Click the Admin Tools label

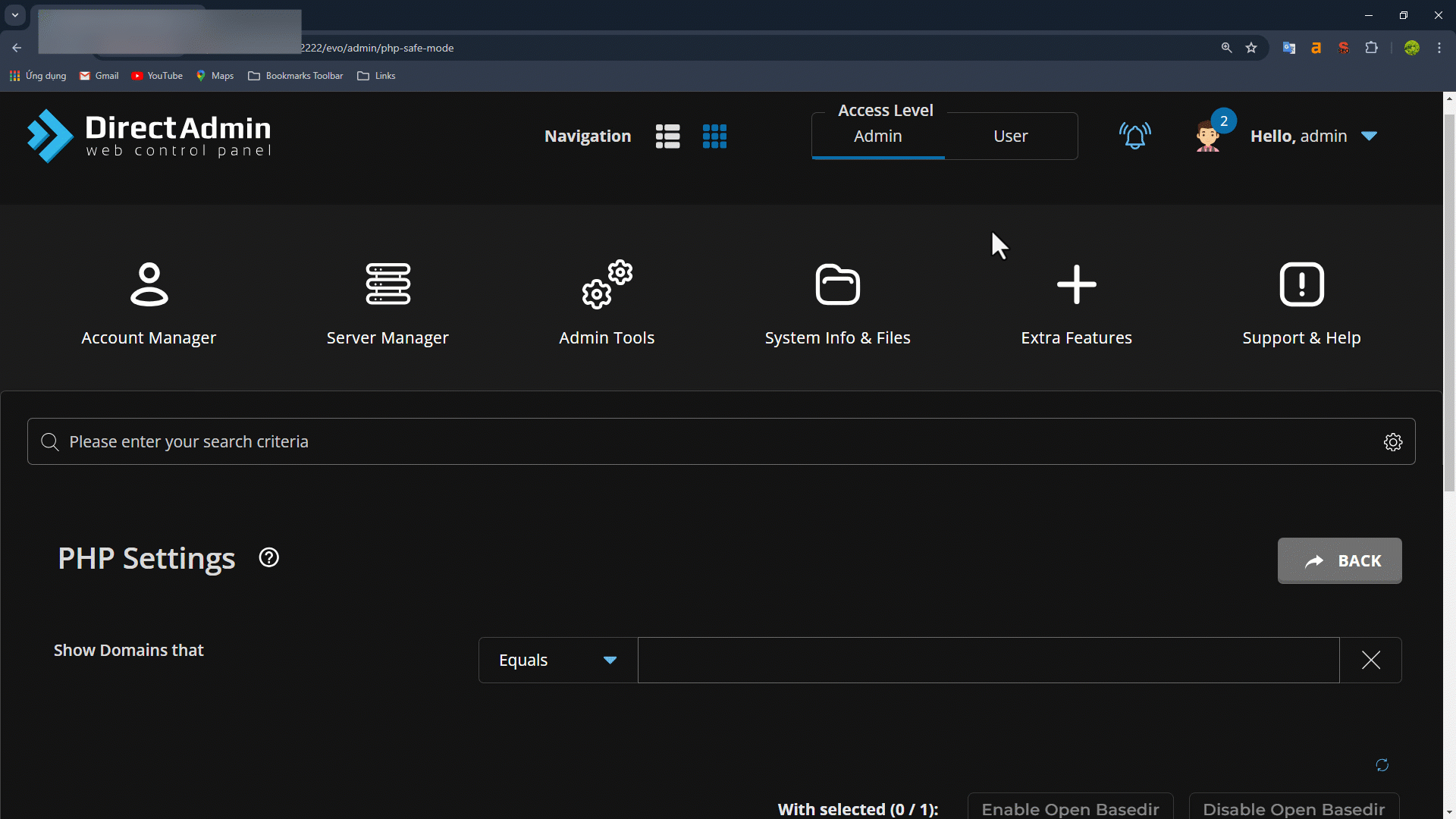coord(607,337)
